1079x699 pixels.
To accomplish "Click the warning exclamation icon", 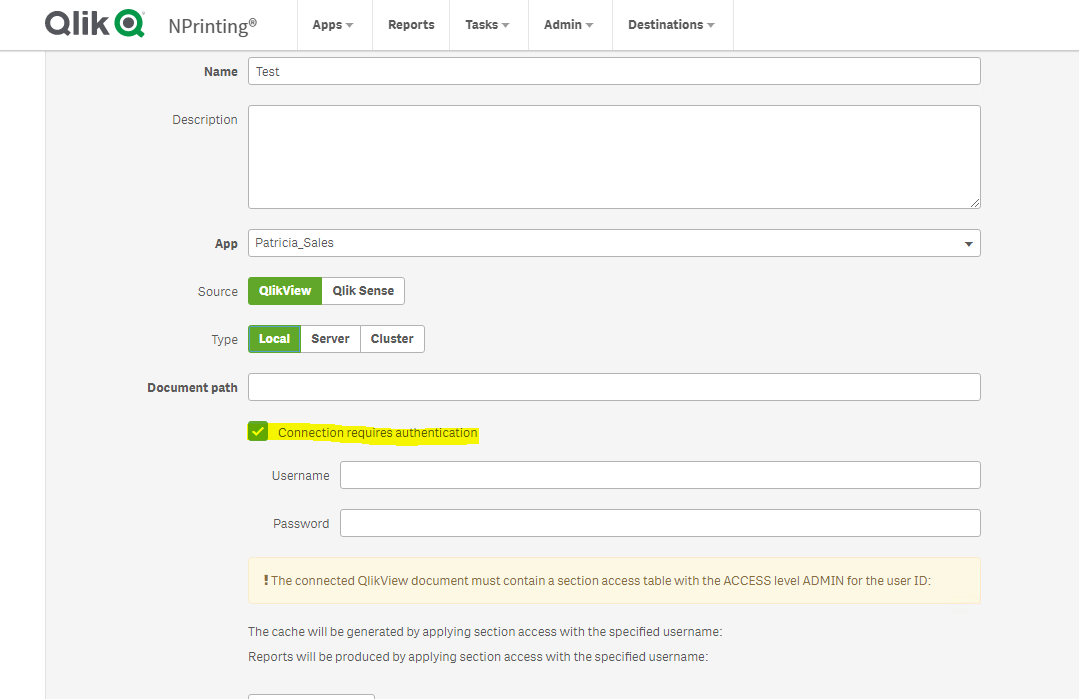I will coord(266,580).
